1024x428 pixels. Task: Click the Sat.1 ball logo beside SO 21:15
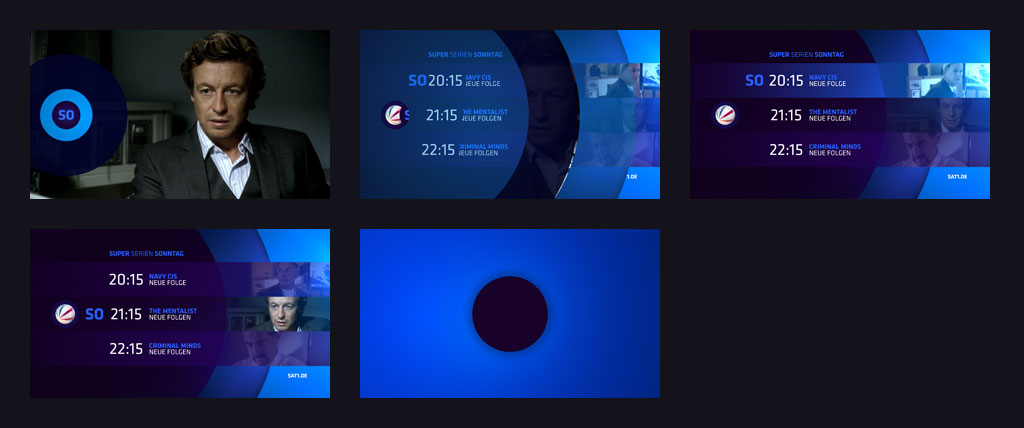65,314
